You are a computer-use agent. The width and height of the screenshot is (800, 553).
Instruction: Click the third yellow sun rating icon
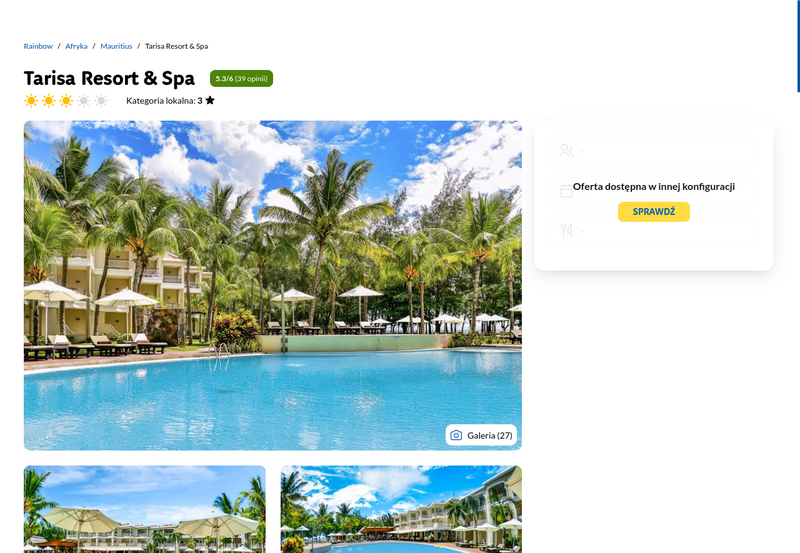(66, 100)
